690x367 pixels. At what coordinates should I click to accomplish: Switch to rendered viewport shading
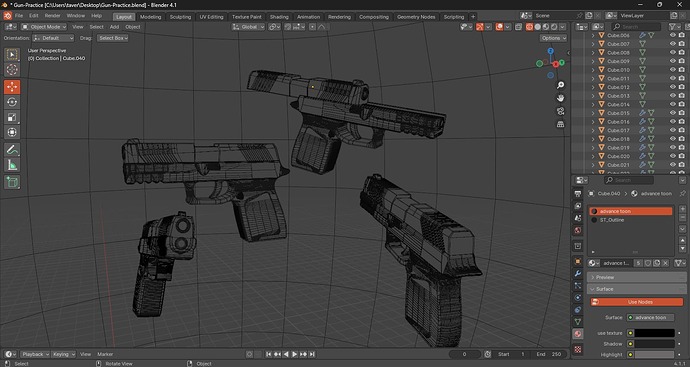click(x=554, y=27)
